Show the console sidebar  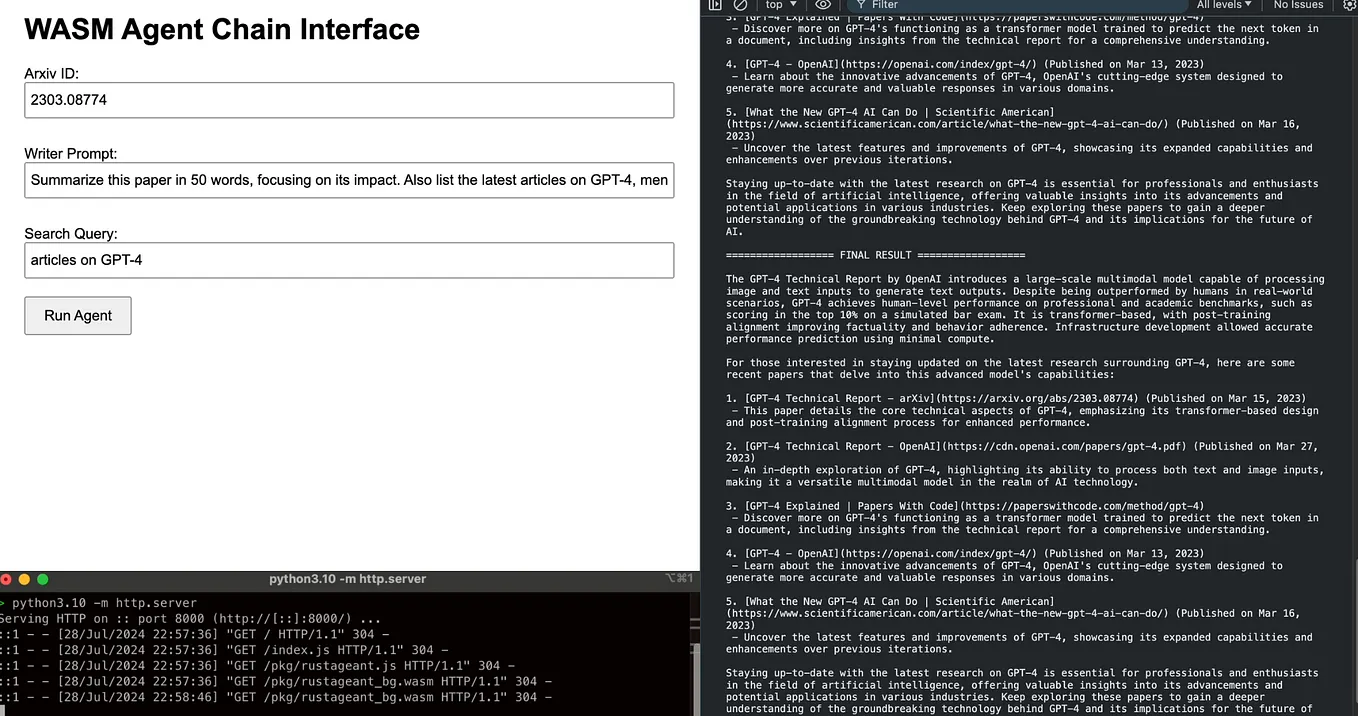[x=716, y=6]
